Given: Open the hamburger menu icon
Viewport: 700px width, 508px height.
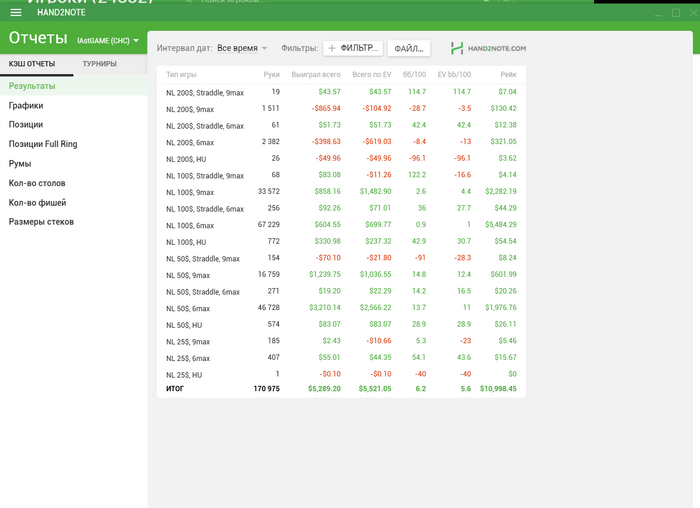Looking at the screenshot, I should coord(16,12).
